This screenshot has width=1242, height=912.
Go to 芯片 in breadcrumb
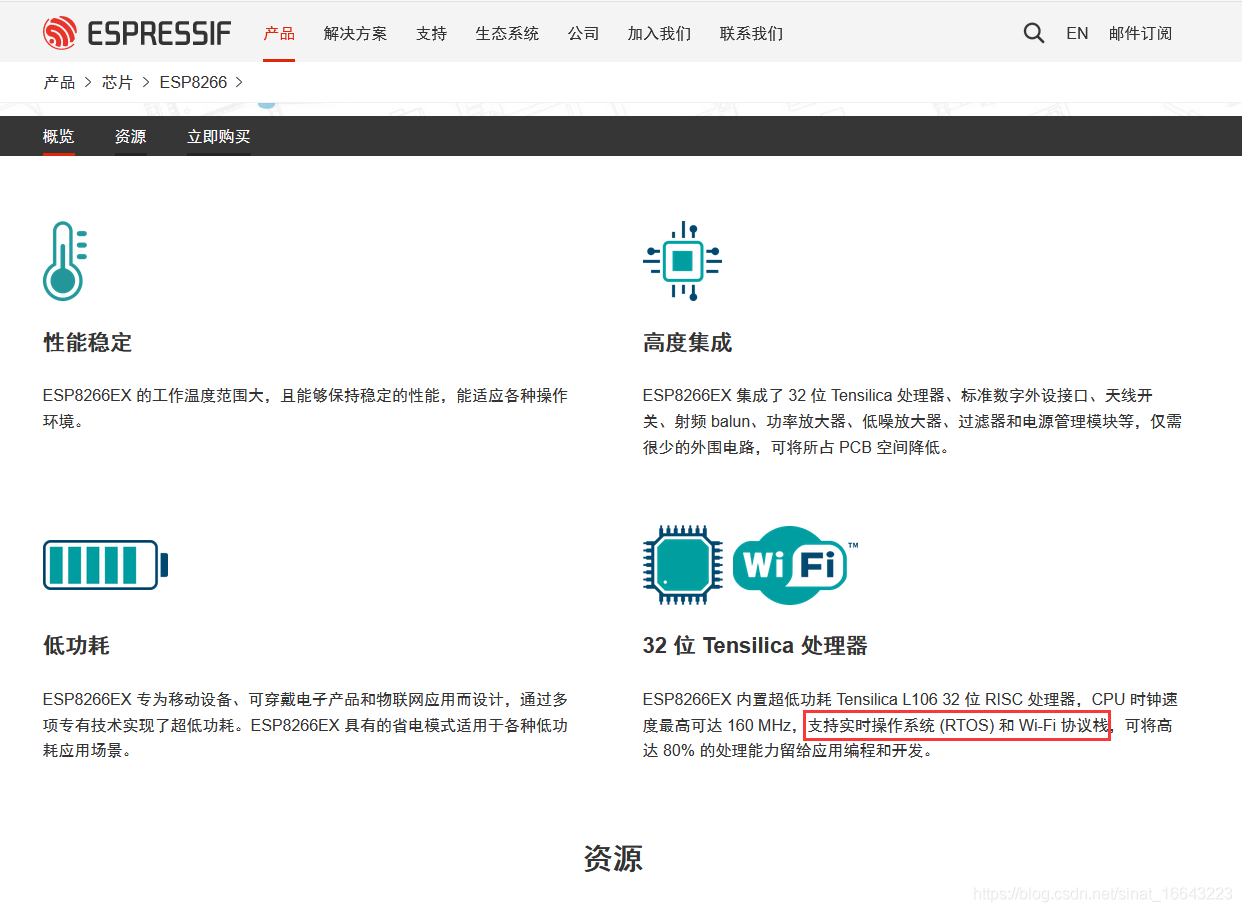[x=117, y=82]
